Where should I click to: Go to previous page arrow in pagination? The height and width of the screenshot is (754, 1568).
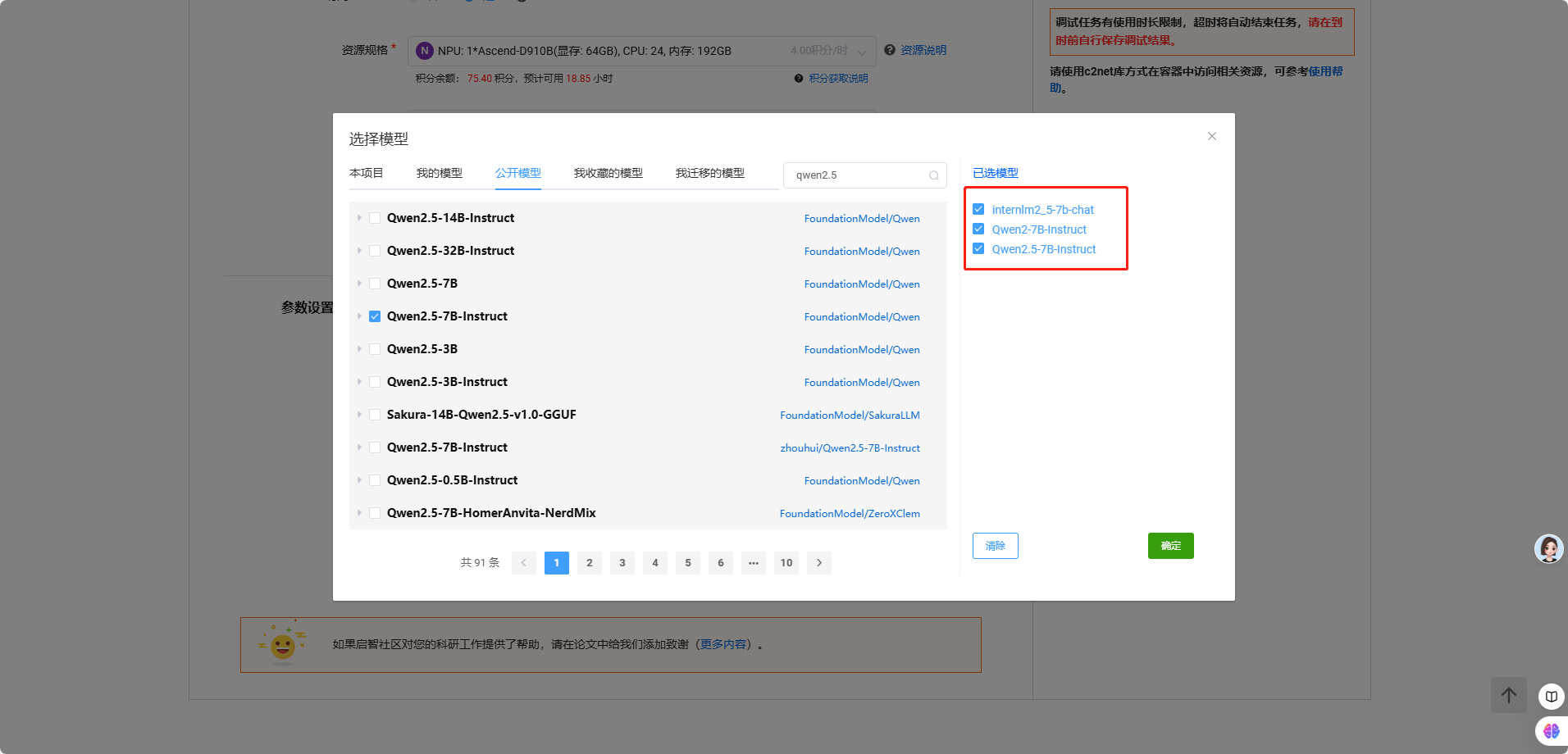523,563
